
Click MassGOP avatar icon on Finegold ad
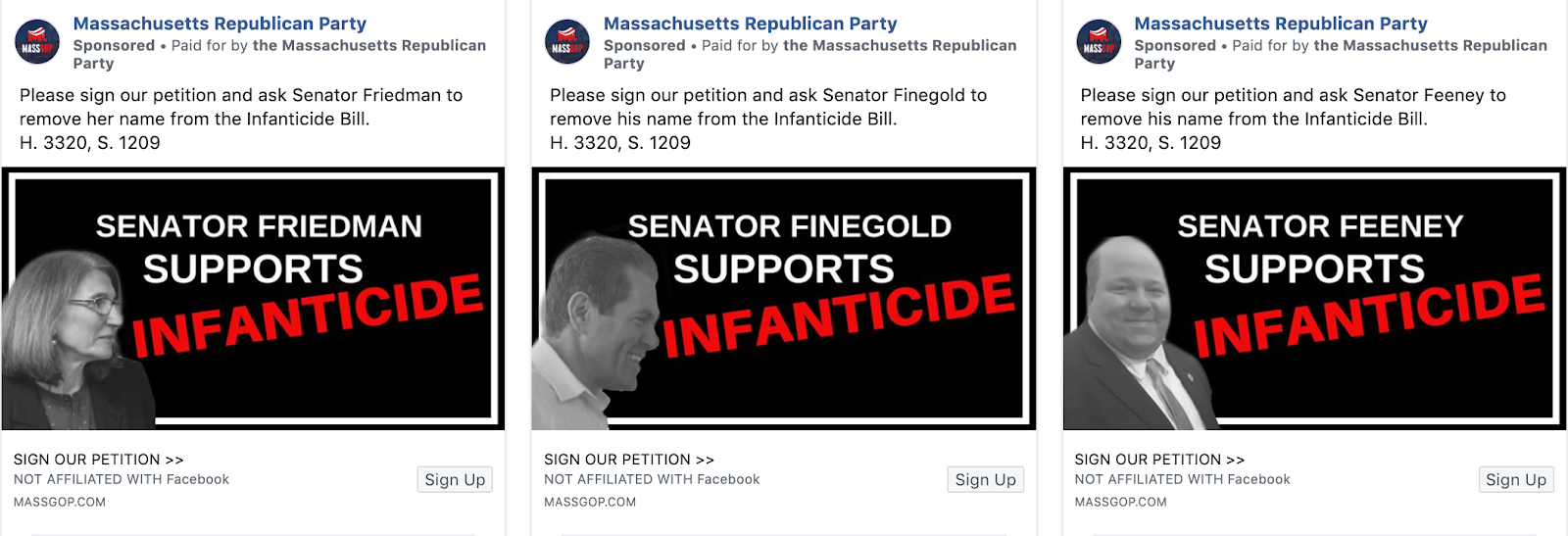tap(567, 42)
